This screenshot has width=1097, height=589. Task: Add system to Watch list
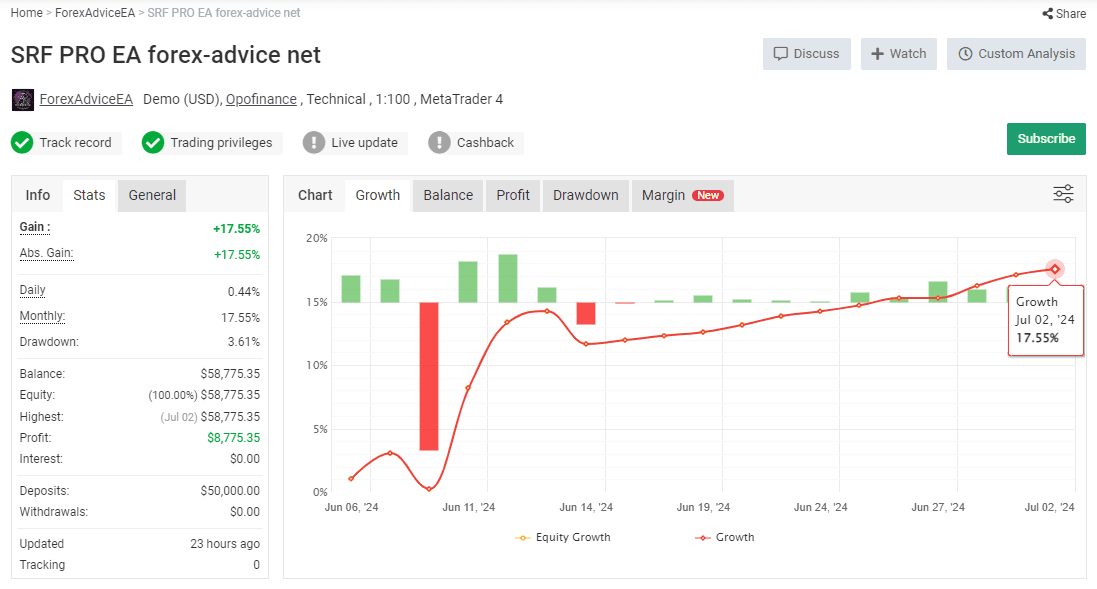(x=899, y=54)
